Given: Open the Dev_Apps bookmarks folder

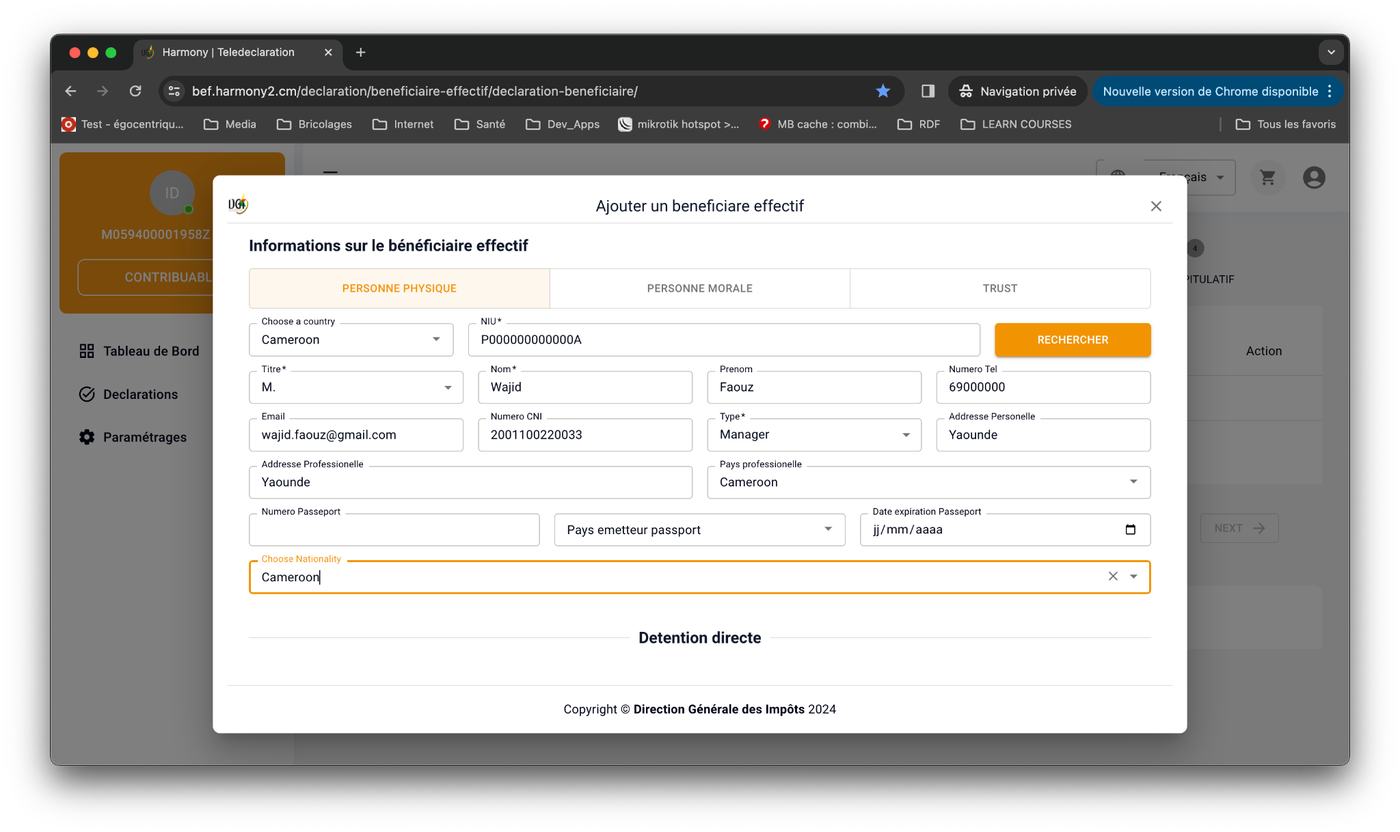Looking at the screenshot, I should [x=562, y=124].
